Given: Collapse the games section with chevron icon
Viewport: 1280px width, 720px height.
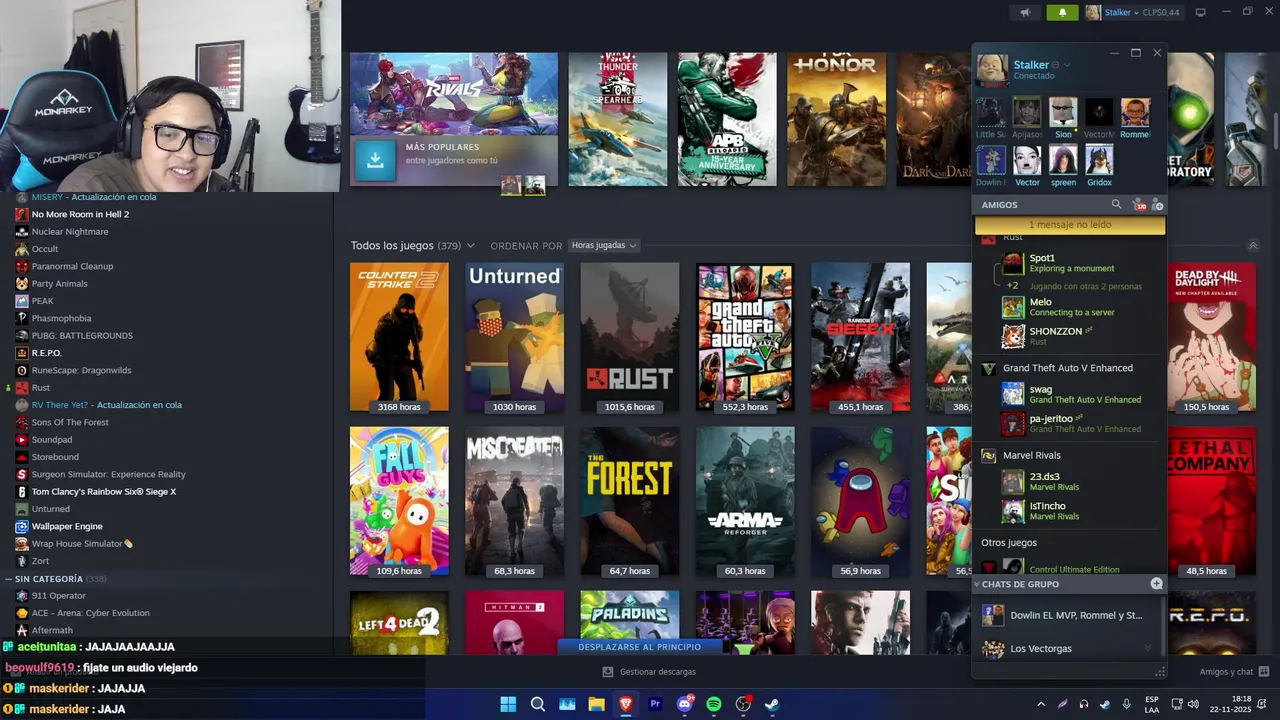Looking at the screenshot, I should 1253,245.
